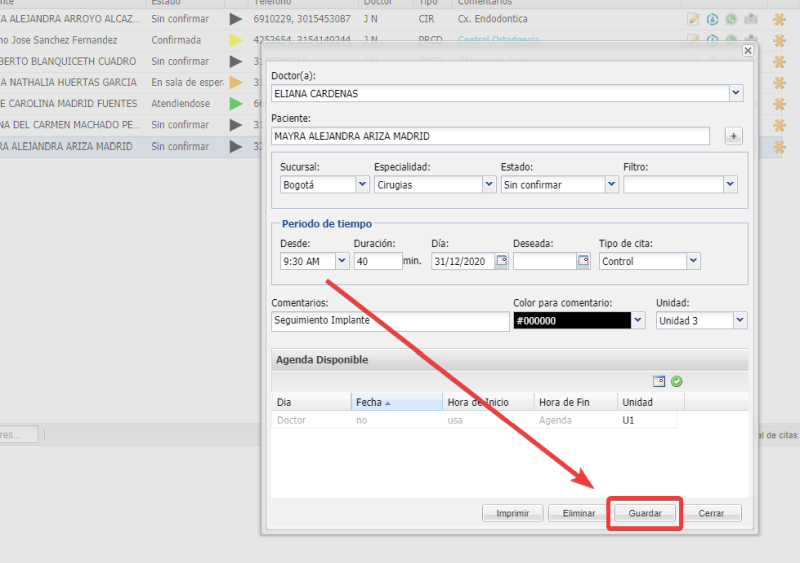Click the Atendiendose status cell
The width and height of the screenshot is (800, 563).
pos(181,104)
